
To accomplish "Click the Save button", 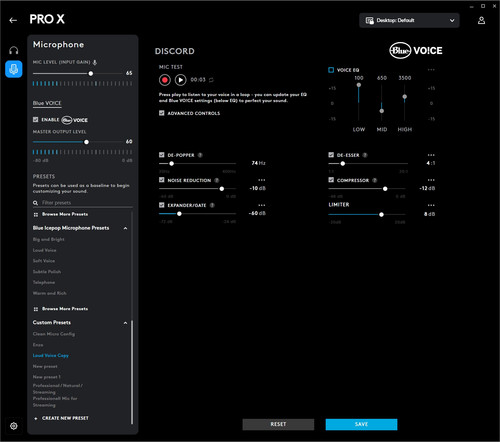I will point(361,424).
